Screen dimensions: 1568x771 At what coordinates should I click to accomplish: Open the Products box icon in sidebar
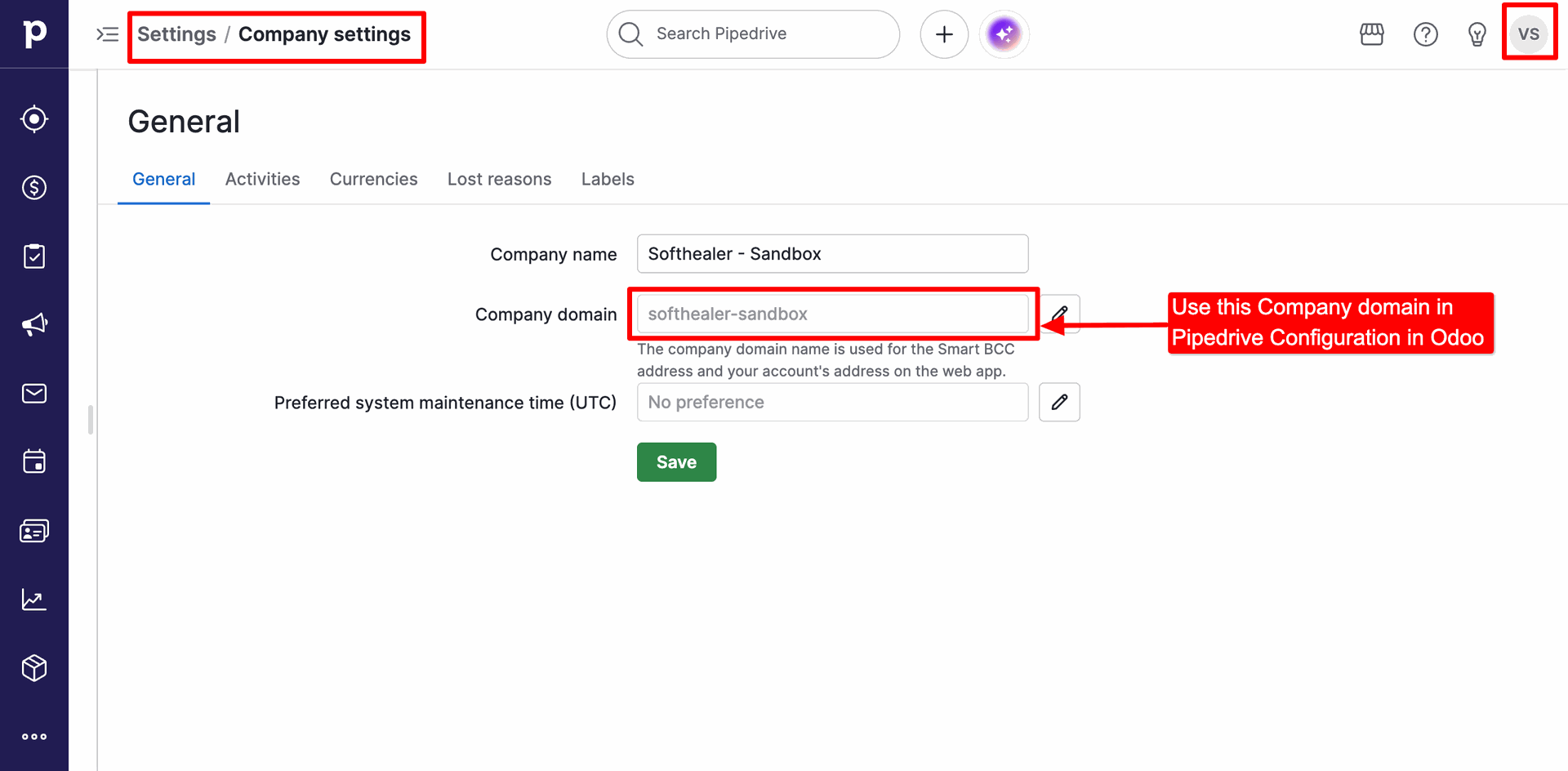pos(34,669)
